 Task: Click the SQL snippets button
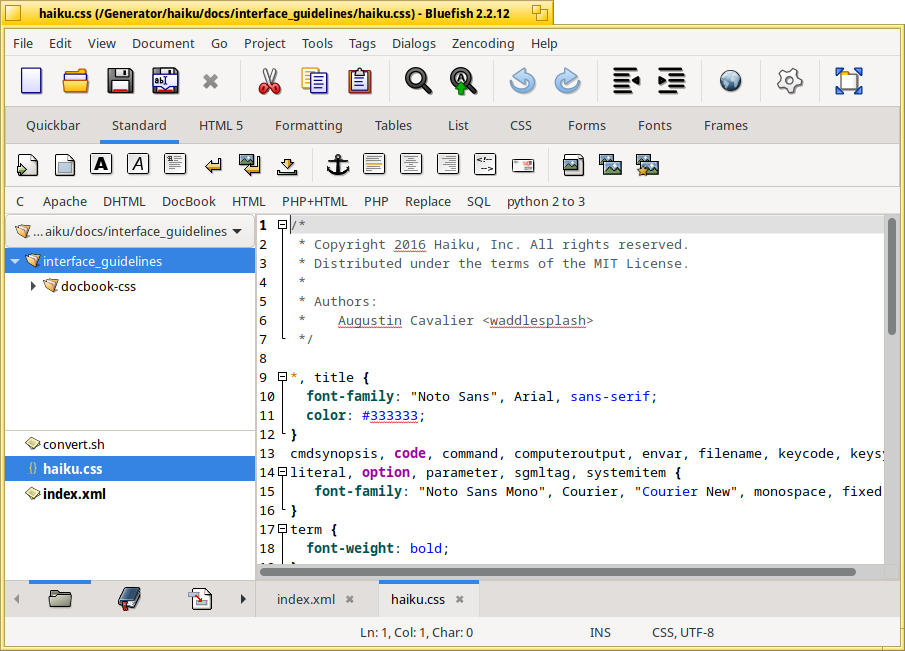pyautogui.click(x=478, y=202)
